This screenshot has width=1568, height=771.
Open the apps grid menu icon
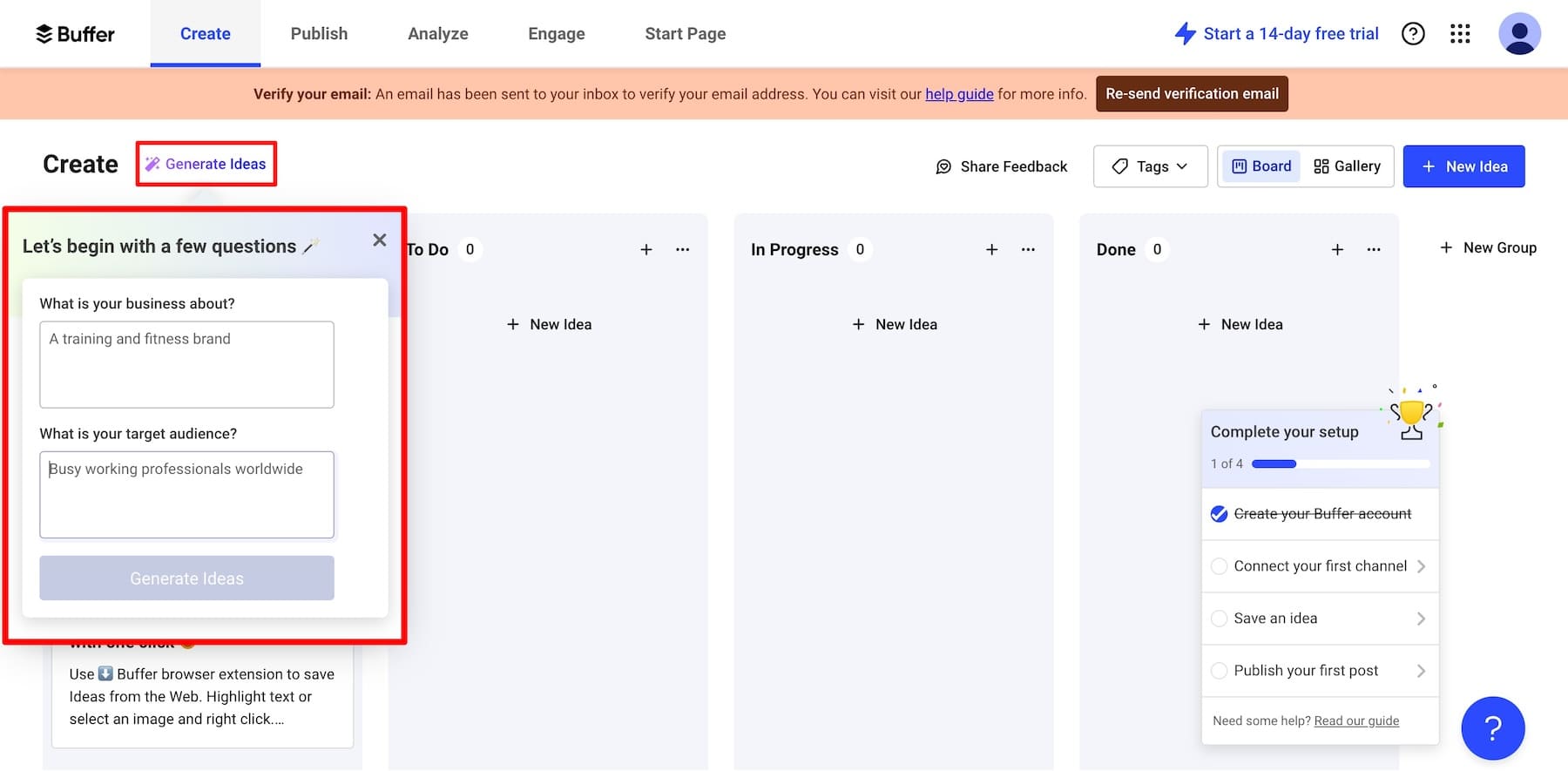pos(1460,34)
